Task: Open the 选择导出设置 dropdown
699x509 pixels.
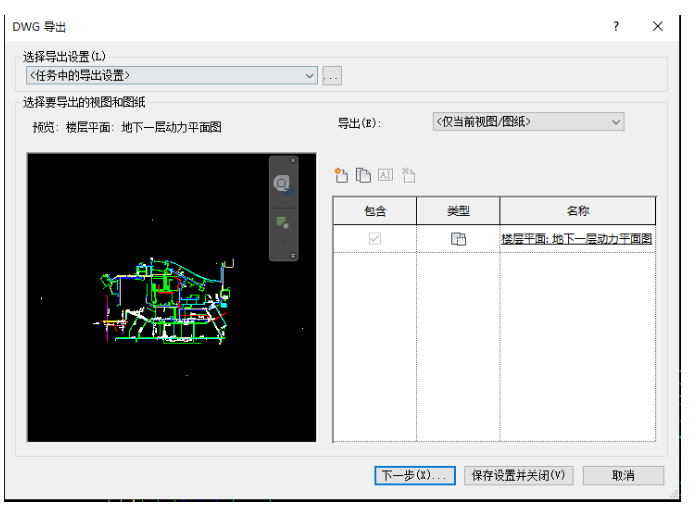Action: click(x=172, y=75)
